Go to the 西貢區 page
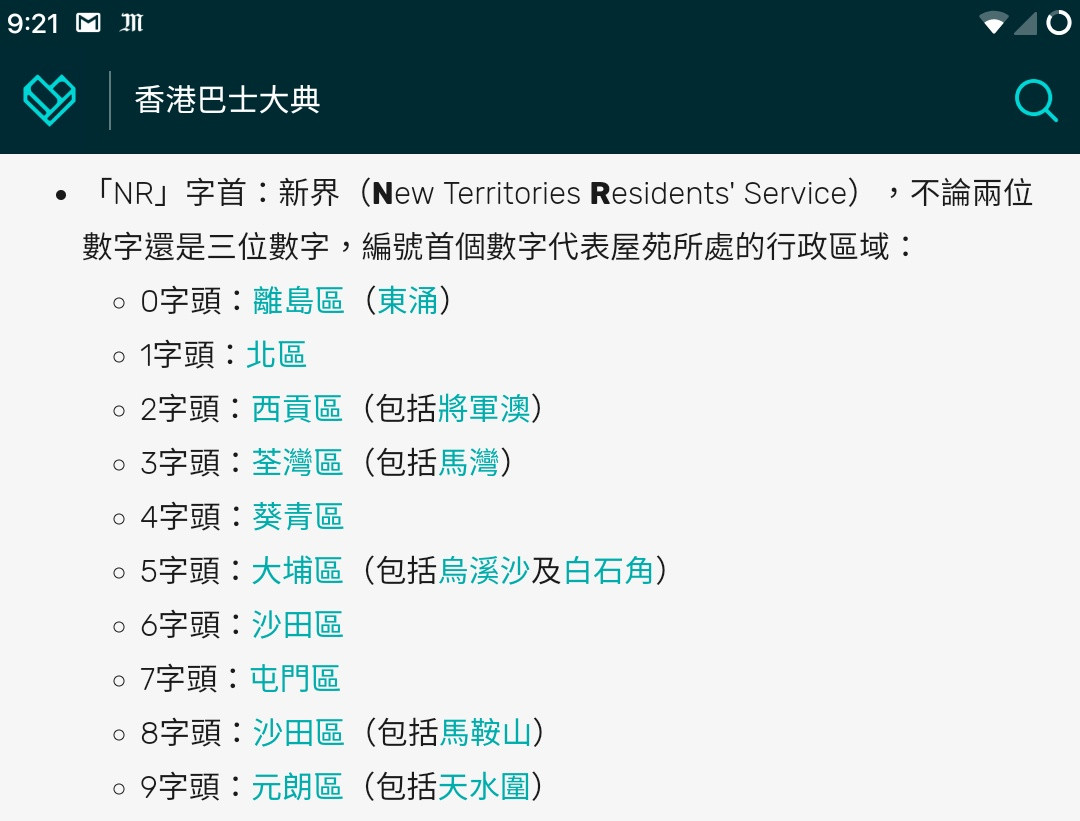Screen dimensions: 1080x821 tap(297, 409)
